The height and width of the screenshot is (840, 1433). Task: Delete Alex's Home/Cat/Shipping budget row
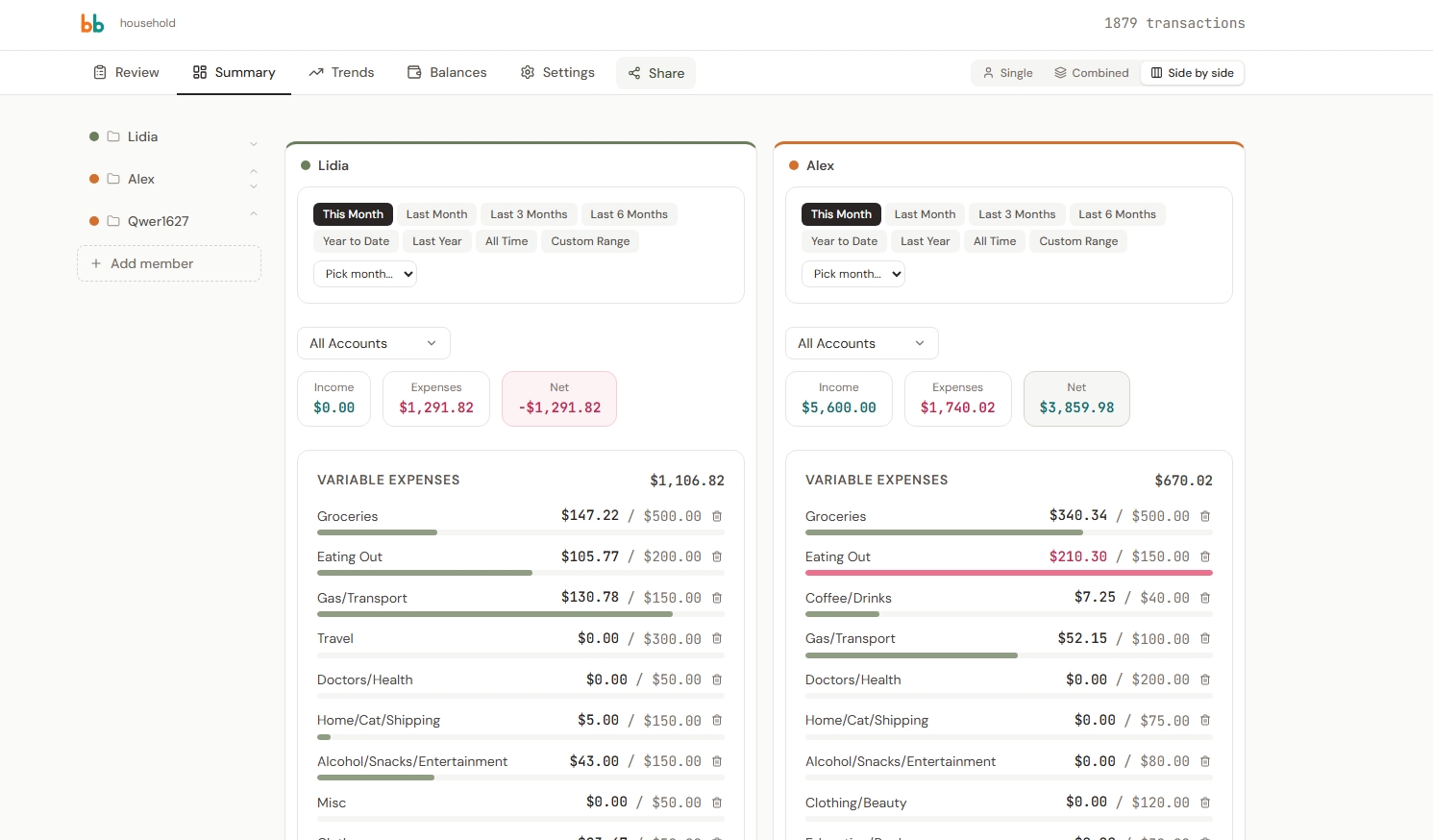pyautogui.click(x=1205, y=720)
